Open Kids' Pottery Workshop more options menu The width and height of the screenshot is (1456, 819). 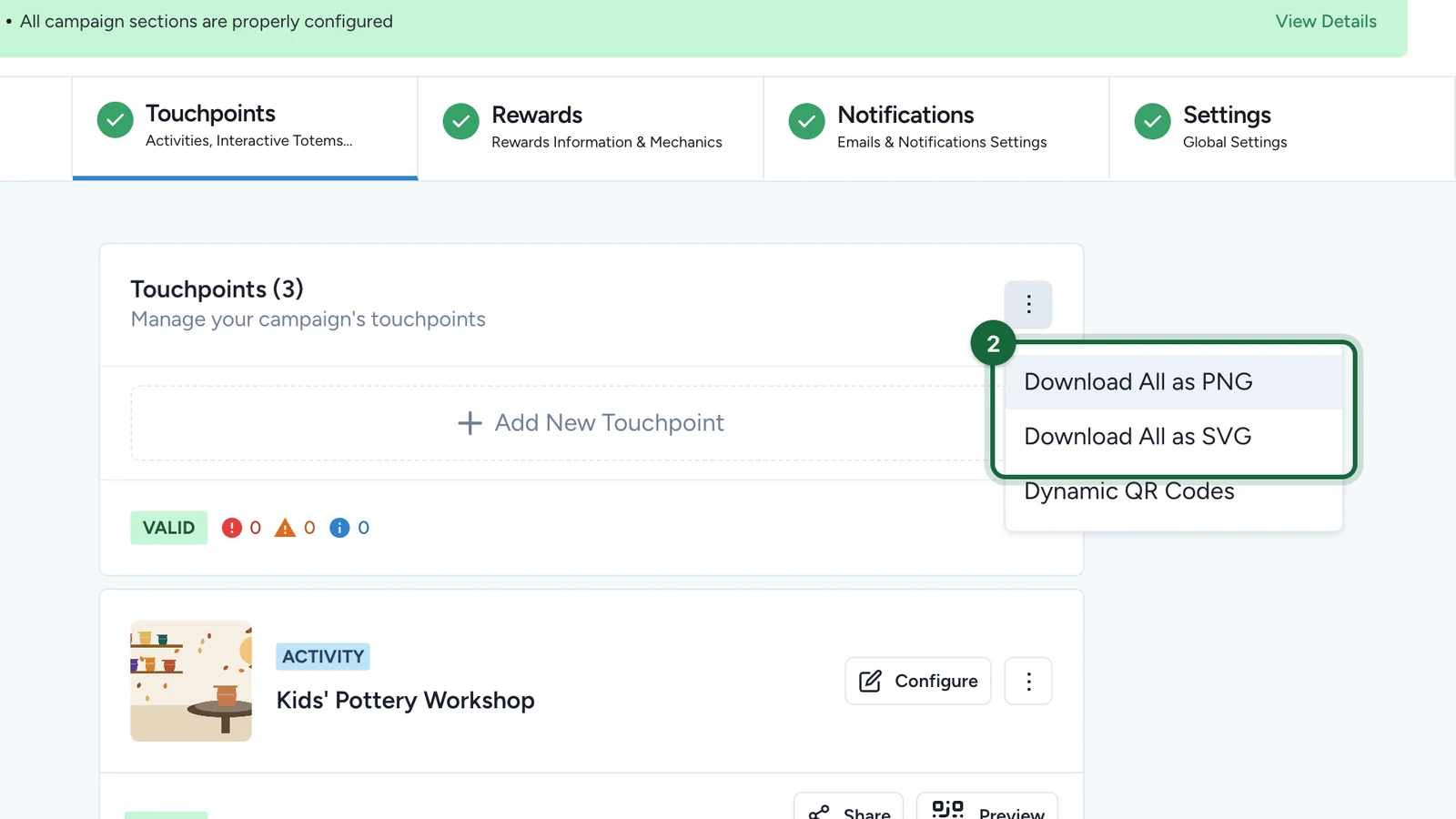[1028, 681]
